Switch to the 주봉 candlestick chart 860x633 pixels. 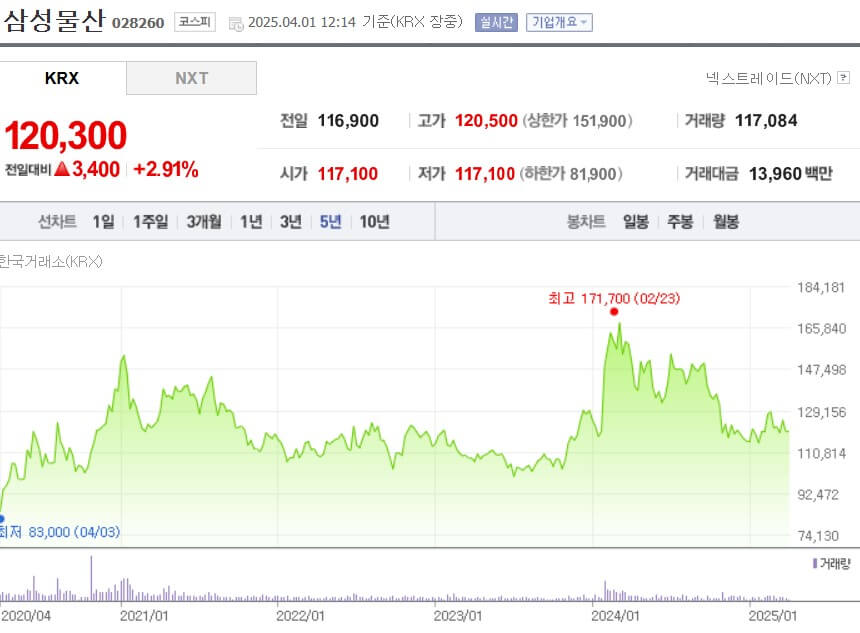point(680,222)
